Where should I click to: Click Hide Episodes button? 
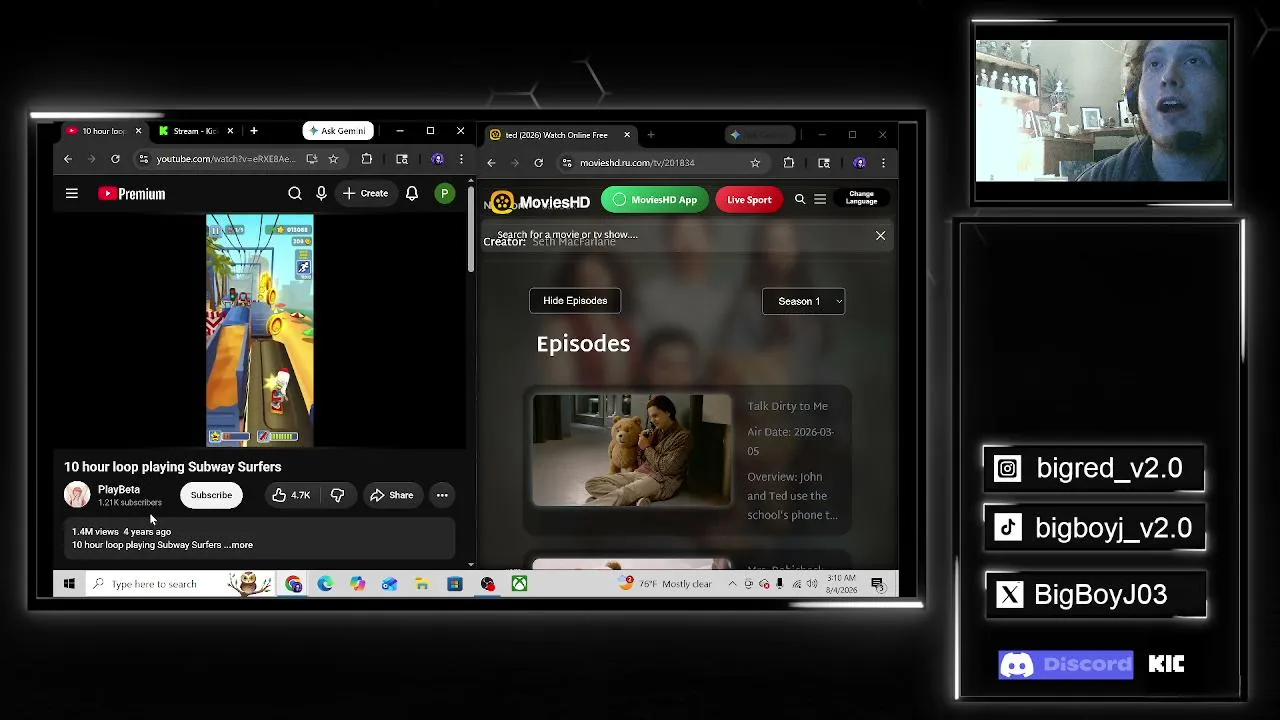click(x=575, y=301)
